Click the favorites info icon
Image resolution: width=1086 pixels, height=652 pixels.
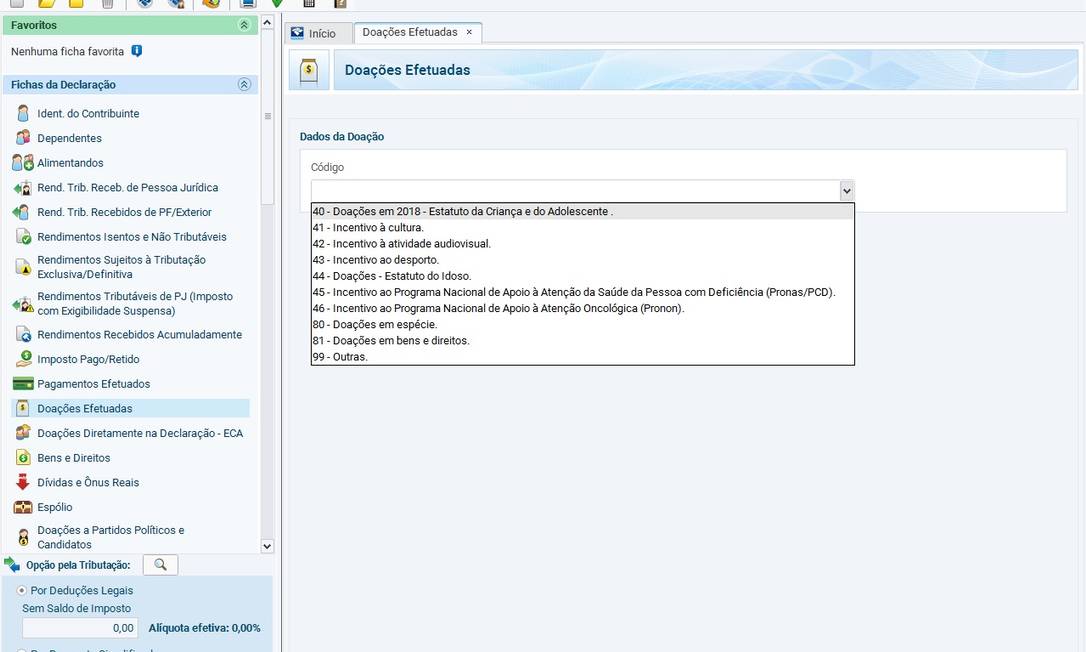137,51
